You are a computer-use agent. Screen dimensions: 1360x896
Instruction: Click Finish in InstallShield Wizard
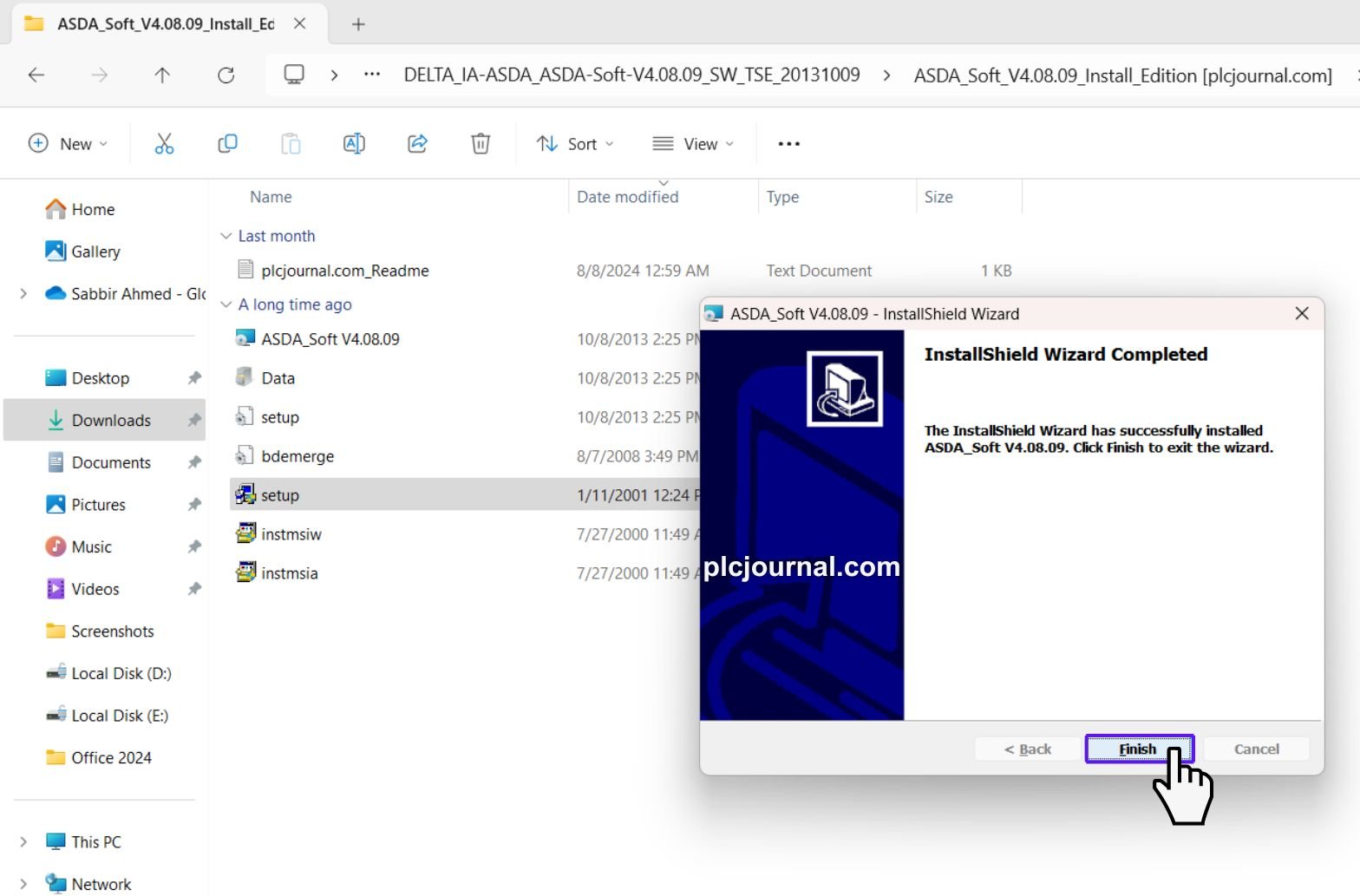pos(1139,749)
